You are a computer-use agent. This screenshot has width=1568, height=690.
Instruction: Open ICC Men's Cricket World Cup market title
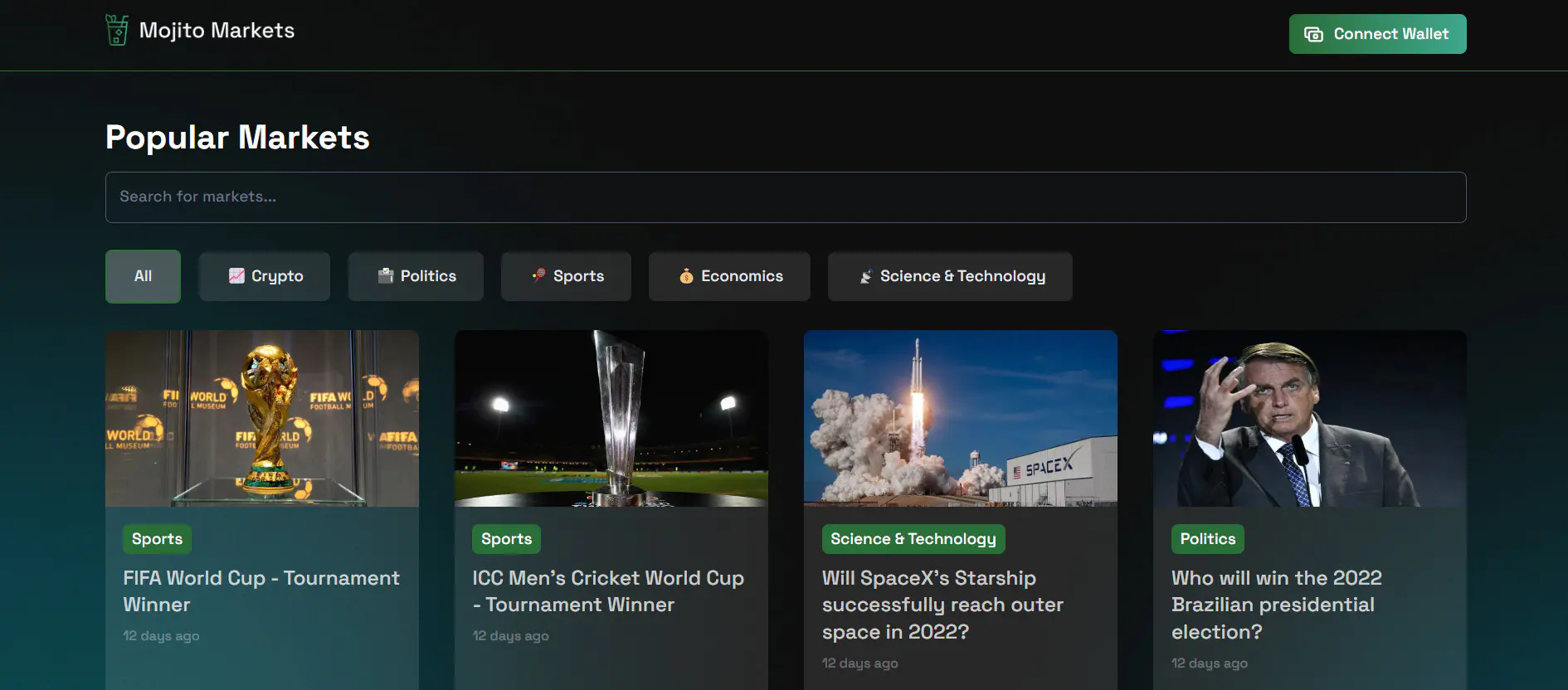(x=608, y=591)
